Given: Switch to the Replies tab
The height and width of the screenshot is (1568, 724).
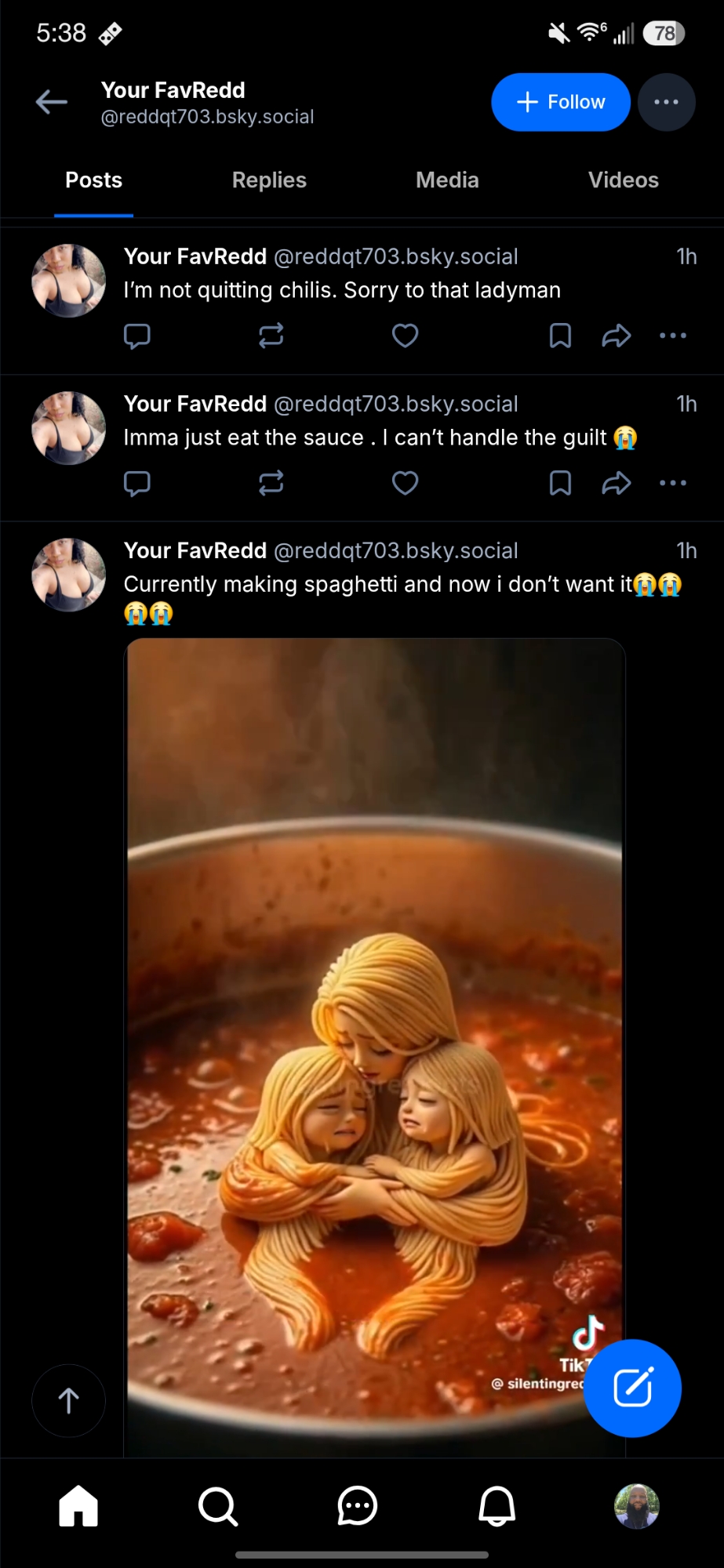Looking at the screenshot, I should [x=269, y=180].
